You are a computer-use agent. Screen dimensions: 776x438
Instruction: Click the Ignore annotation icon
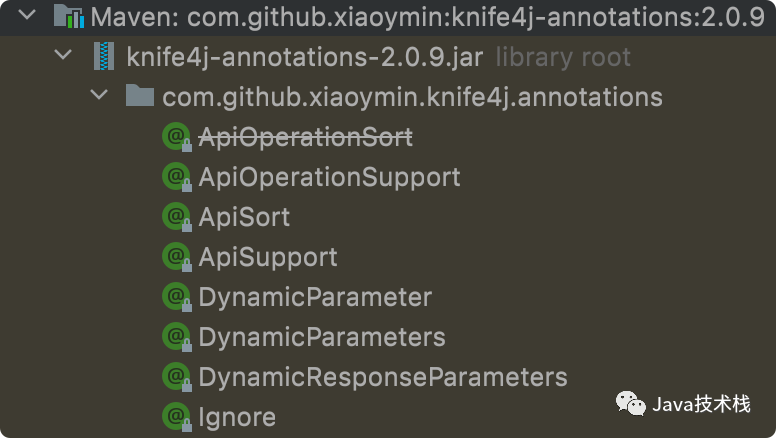pos(176,416)
